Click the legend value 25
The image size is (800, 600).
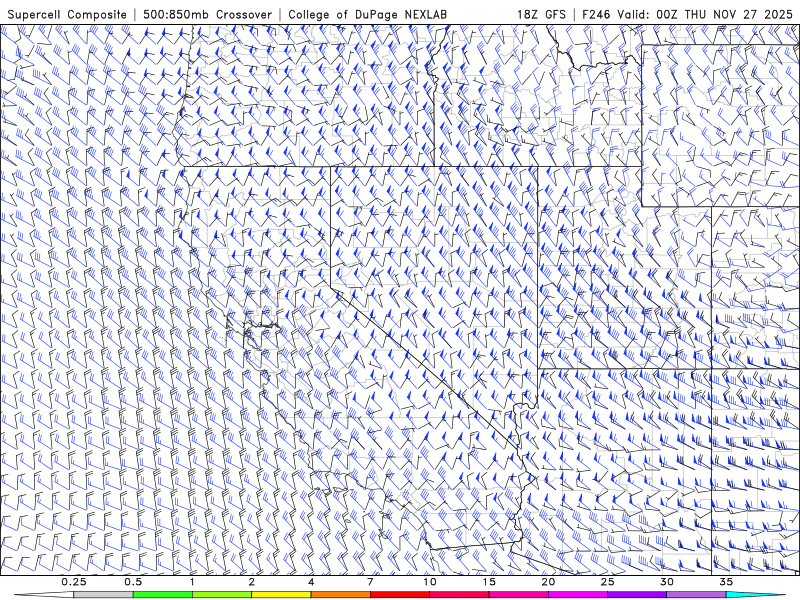tap(607, 582)
